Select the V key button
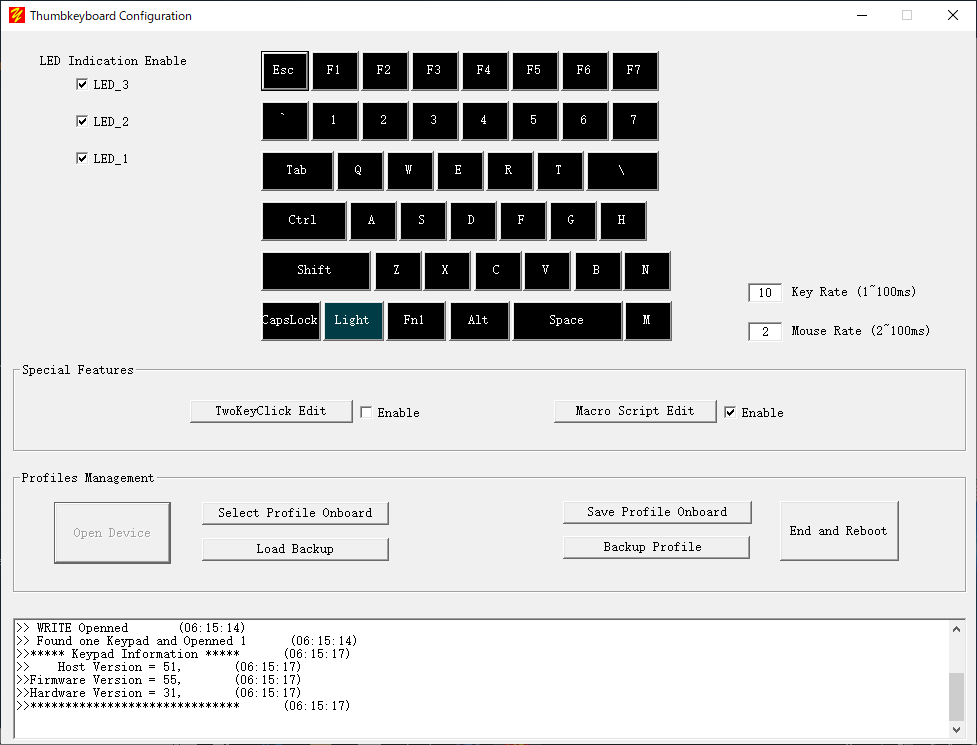Screen dimensions: 977x745 547,271
